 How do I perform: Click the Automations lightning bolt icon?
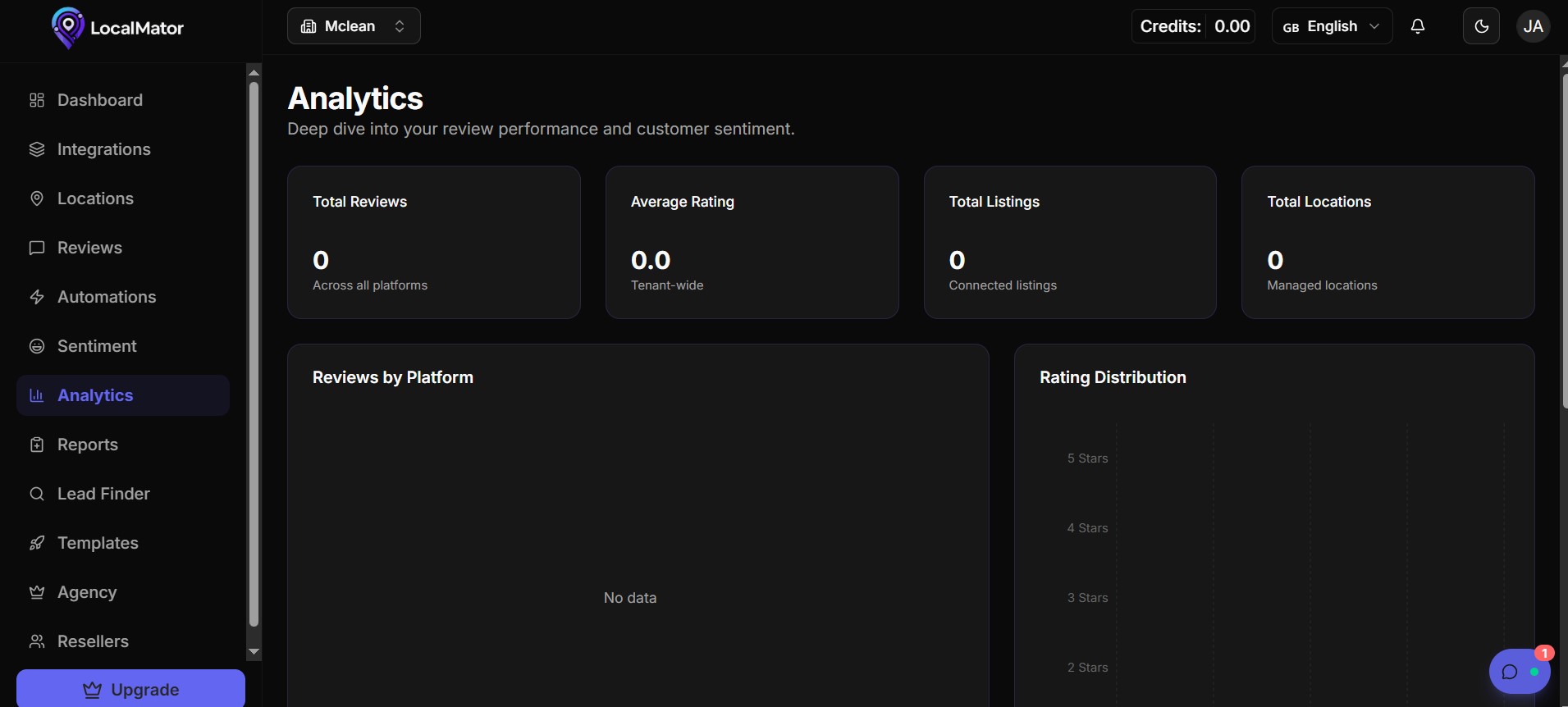[x=37, y=297]
